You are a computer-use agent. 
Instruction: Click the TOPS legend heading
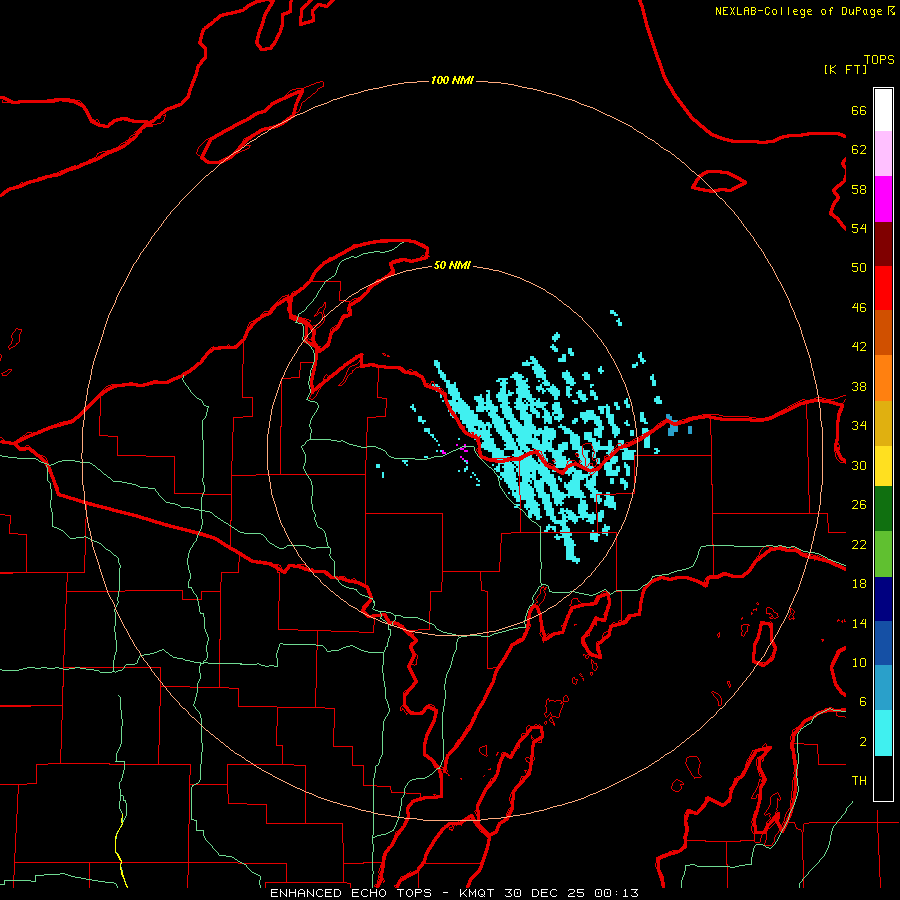click(x=879, y=59)
